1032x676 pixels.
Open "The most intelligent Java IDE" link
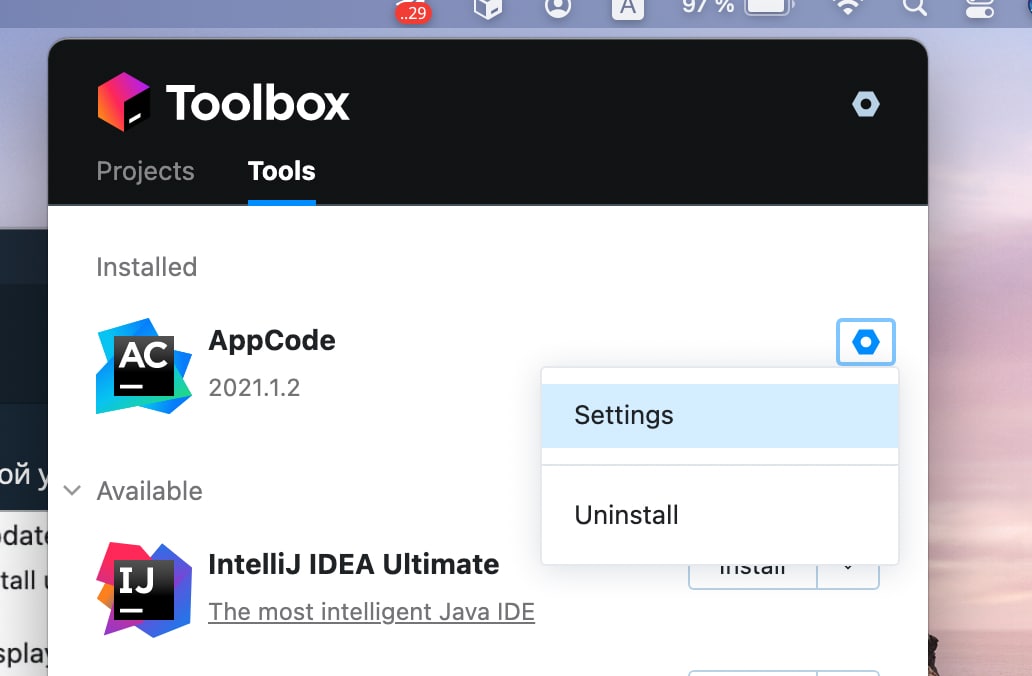pyautogui.click(x=371, y=611)
